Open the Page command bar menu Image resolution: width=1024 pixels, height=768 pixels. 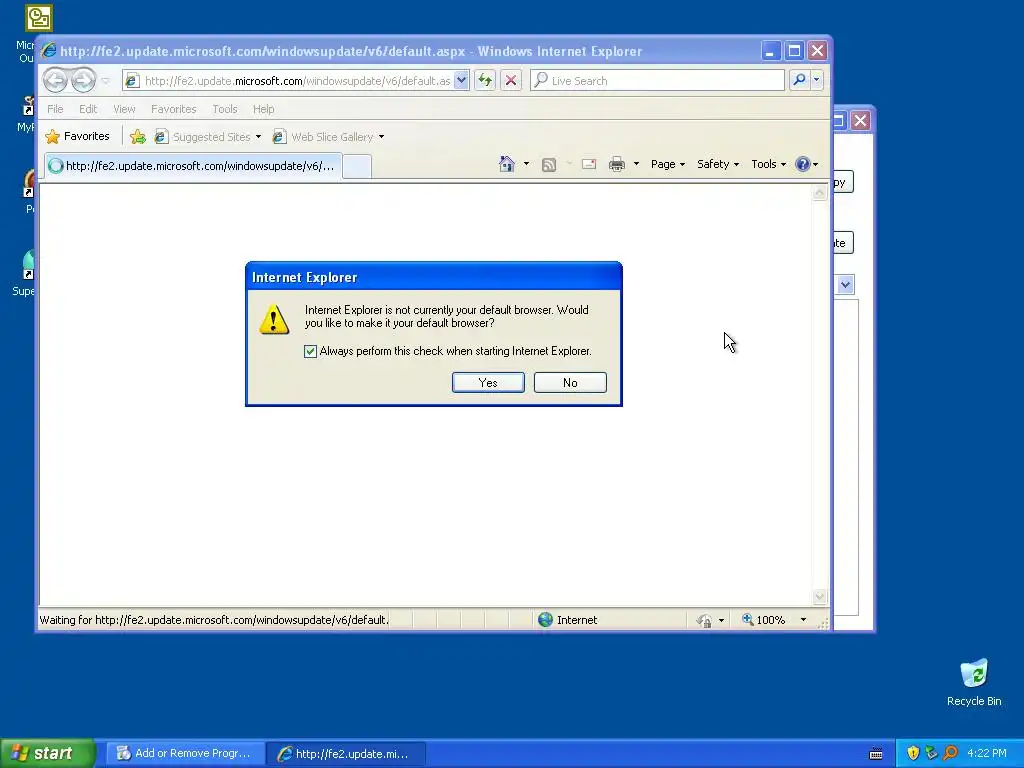point(667,164)
